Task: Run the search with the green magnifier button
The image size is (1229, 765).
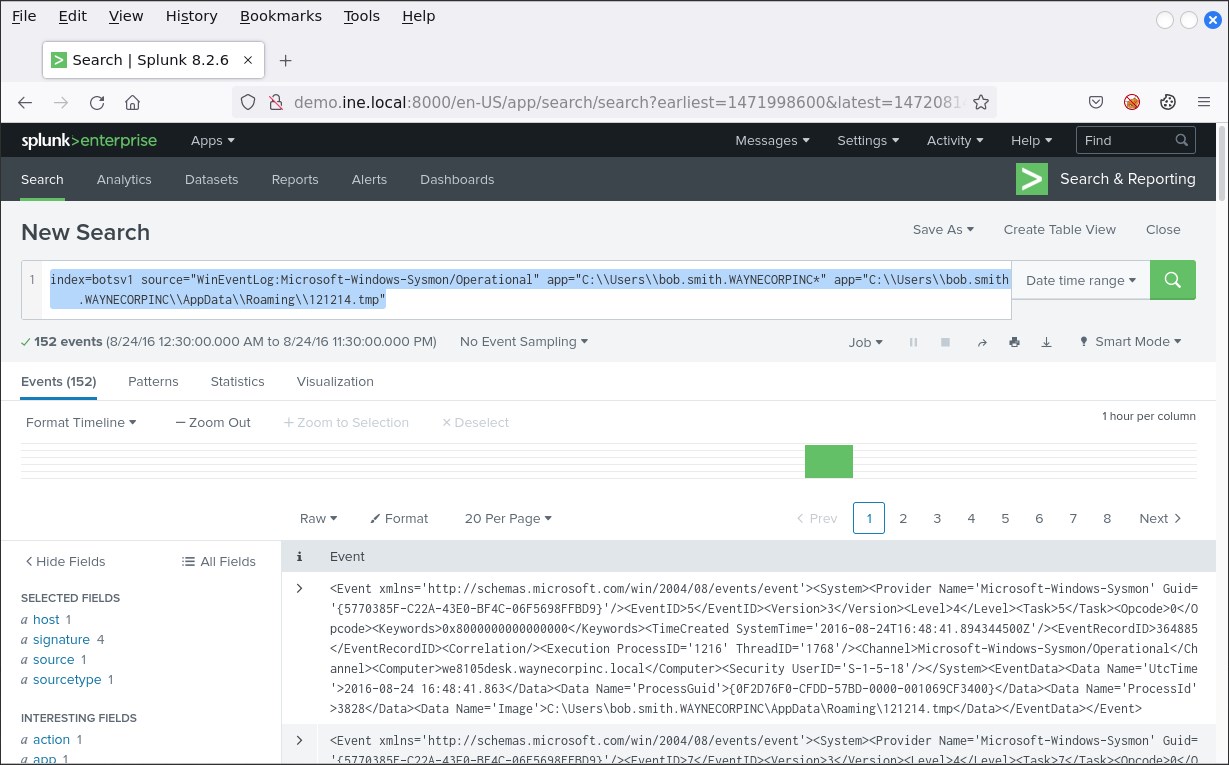Action: point(1173,280)
